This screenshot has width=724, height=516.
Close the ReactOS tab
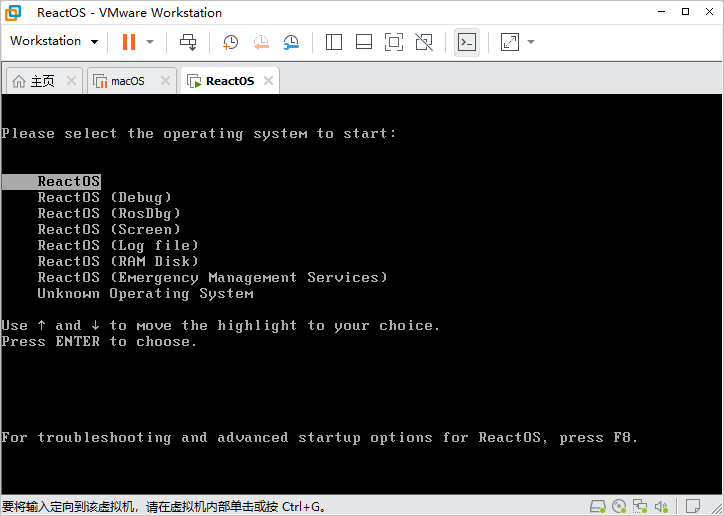point(268,81)
